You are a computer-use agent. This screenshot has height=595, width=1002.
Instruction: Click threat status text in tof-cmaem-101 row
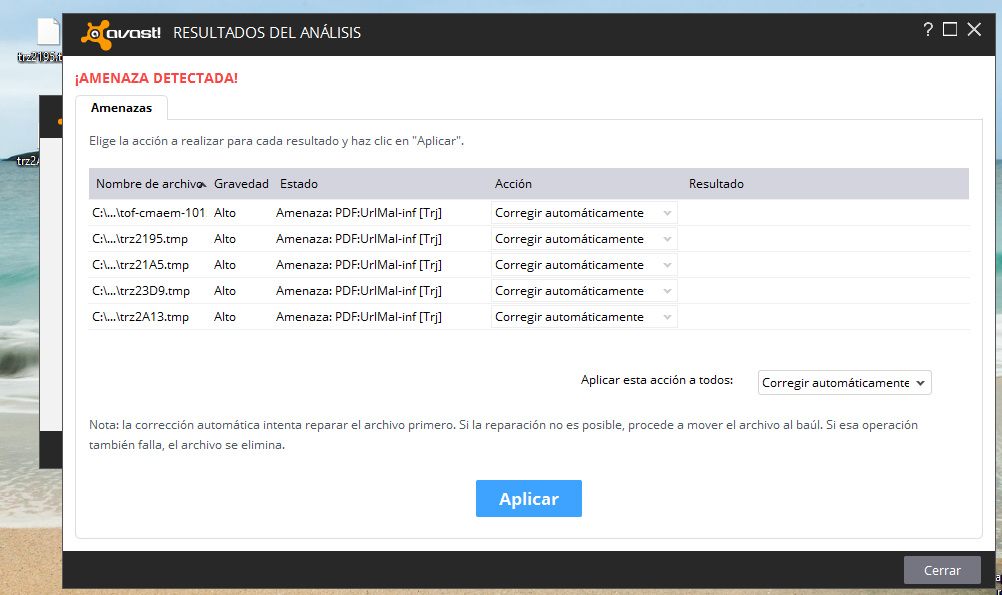tap(358, 213)
